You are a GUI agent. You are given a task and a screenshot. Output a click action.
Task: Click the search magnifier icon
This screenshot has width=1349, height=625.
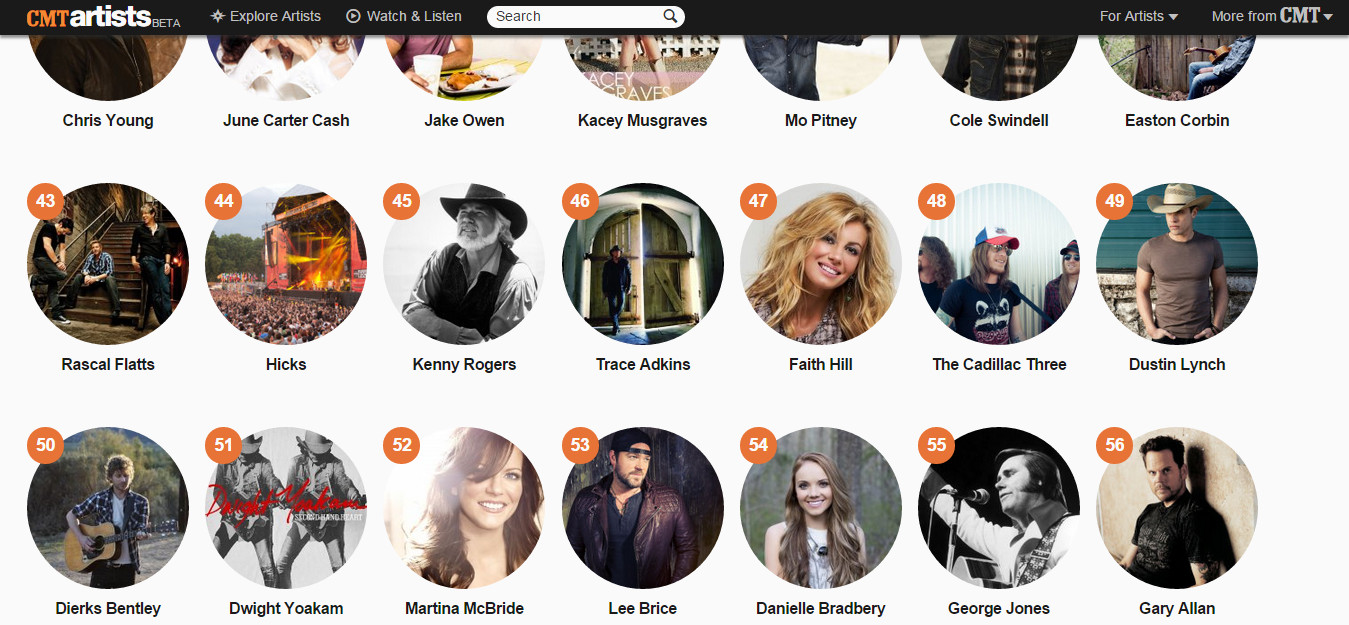click(x=670, y=16)
